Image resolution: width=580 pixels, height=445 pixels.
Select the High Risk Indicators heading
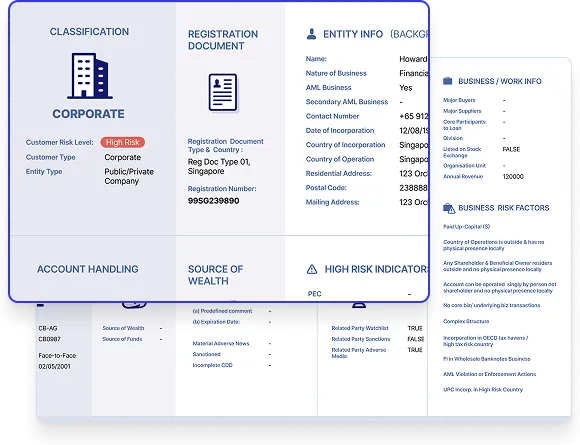tap(376, 269)
